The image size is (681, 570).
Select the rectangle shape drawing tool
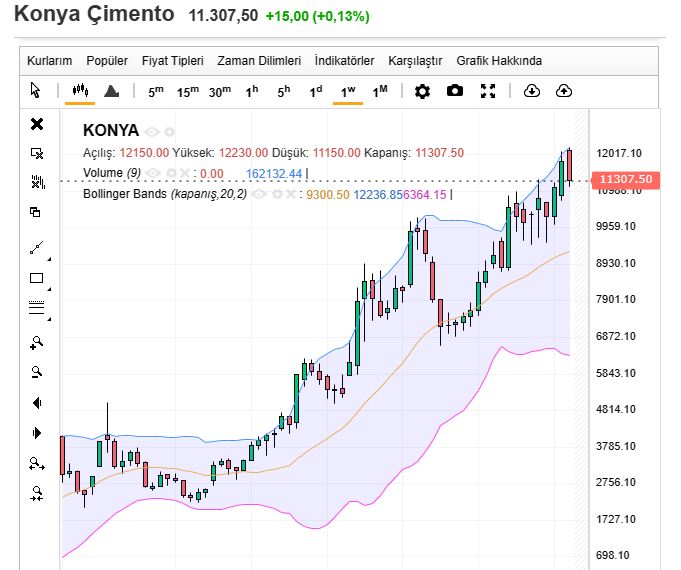(36, 278)
